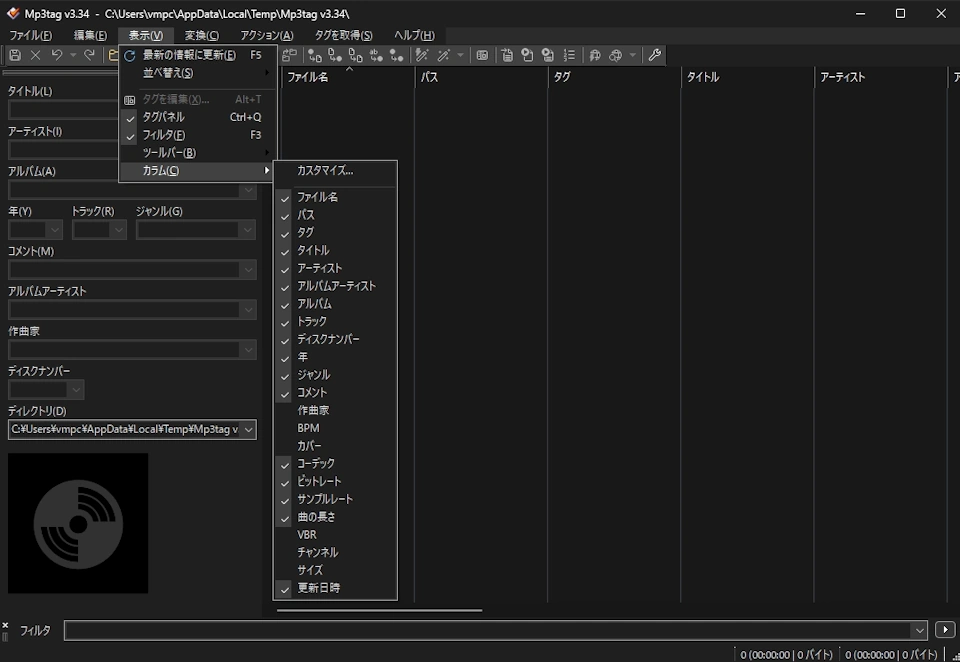Open Options via the wrench toolbar icon
The height and width of the screenshot is (662, 960).
655,55
